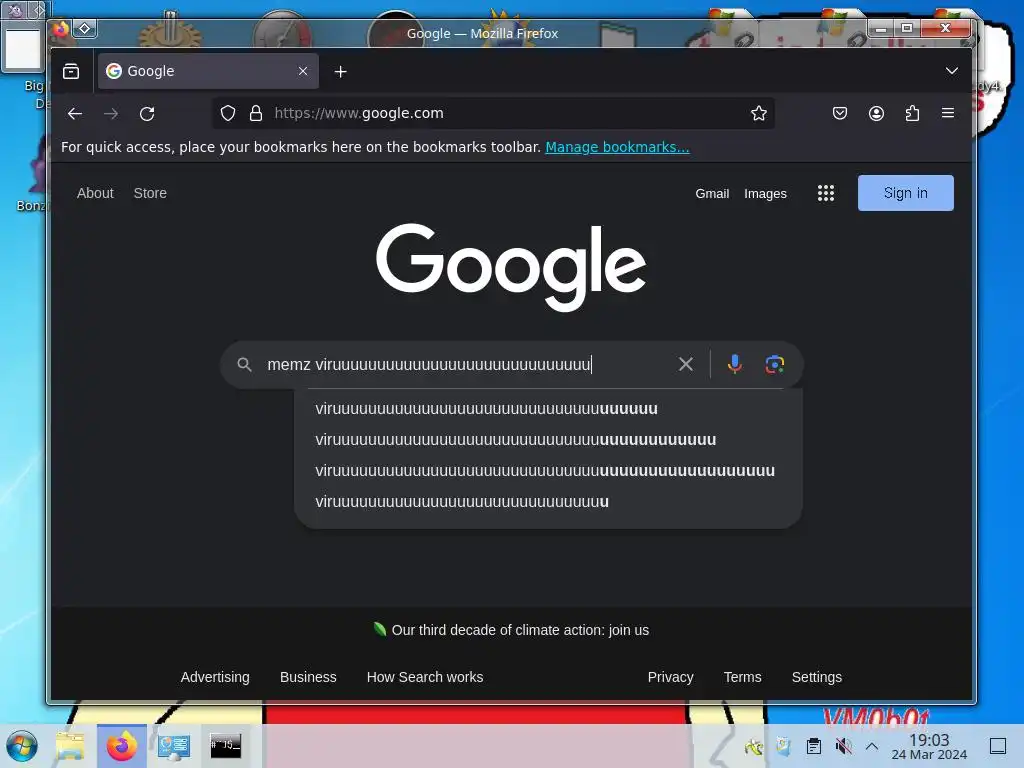Pick the second autocomplete suggestion

pos(548,440)
